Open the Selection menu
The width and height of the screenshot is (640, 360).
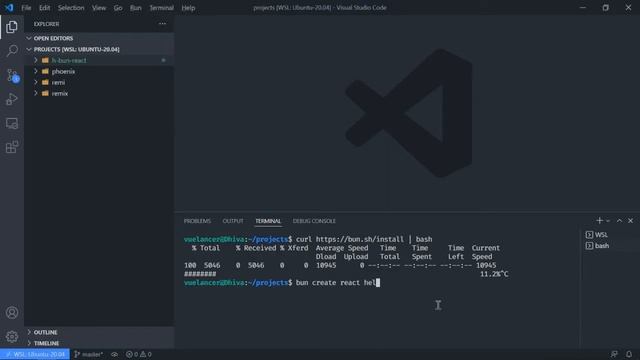pos(71,8)
